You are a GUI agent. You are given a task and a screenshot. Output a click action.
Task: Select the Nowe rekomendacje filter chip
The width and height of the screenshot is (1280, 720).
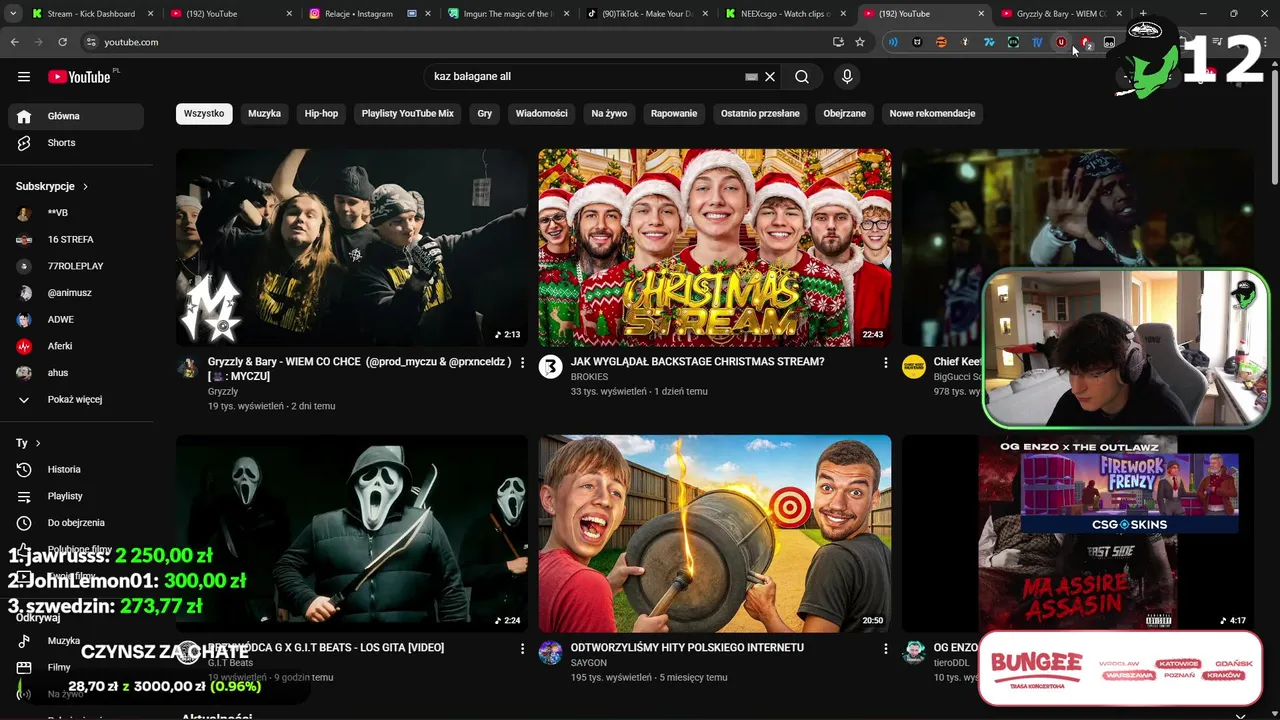(932, 114)
